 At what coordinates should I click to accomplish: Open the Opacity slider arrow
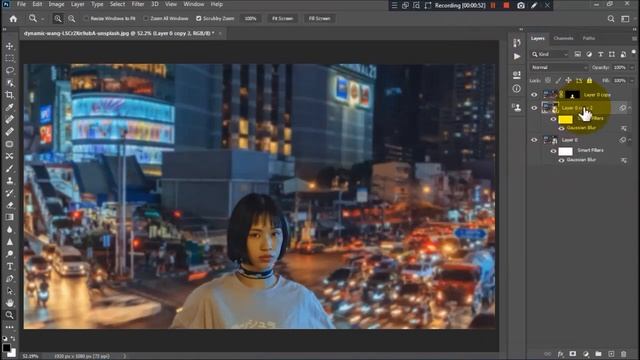pos(632,67)
